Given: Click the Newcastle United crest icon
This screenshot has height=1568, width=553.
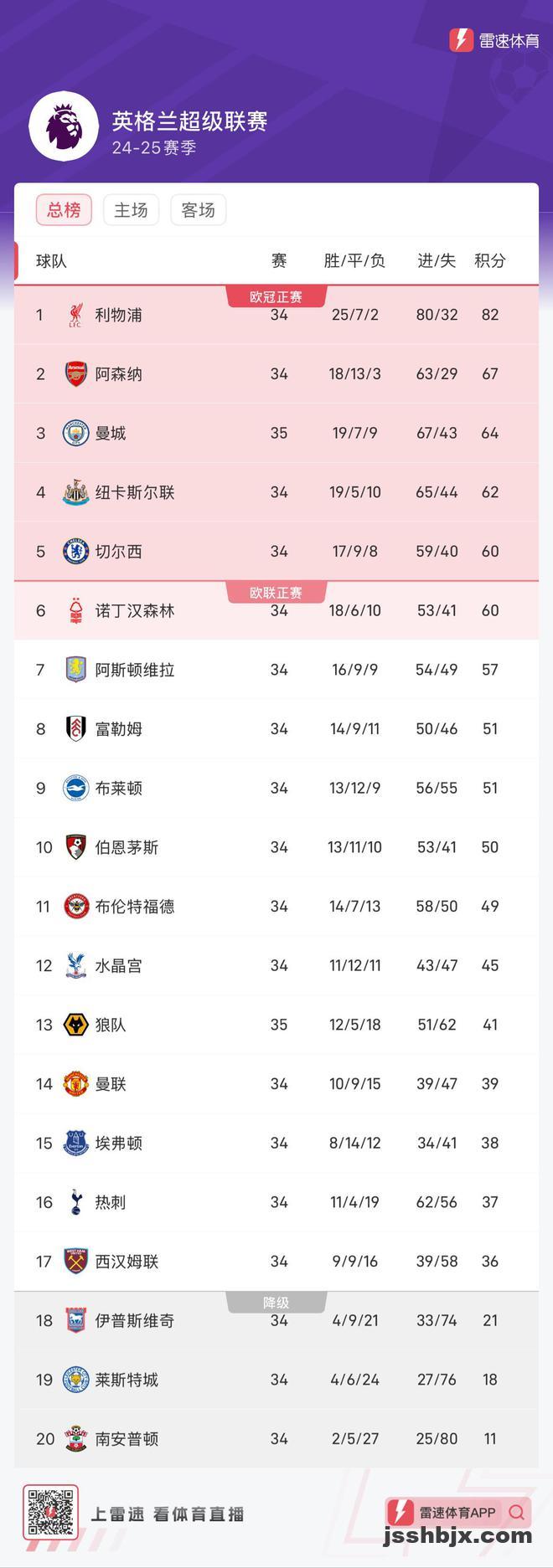Looking at the screenshot, I should click(76, 492).
